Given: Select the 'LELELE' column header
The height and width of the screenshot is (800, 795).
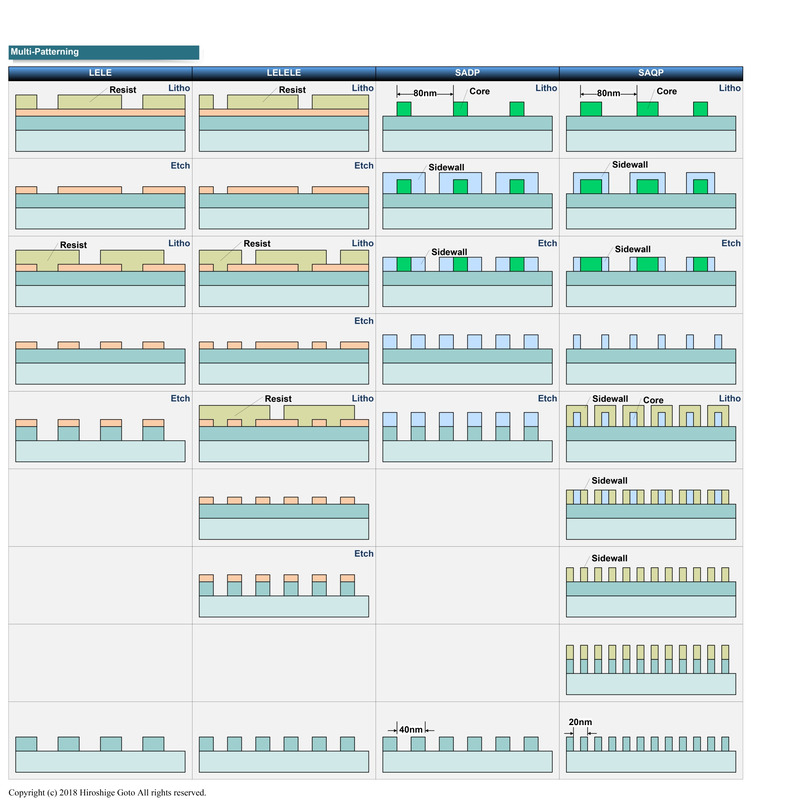Looking at the screenshot, I should [x=284, y=73].
